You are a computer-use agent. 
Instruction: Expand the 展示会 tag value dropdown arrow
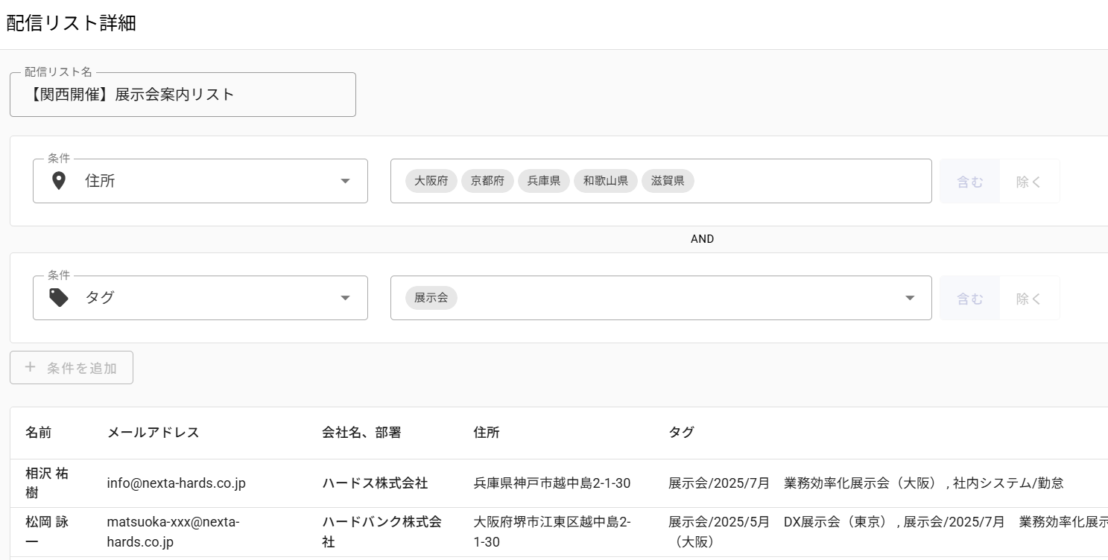[909, 297]
